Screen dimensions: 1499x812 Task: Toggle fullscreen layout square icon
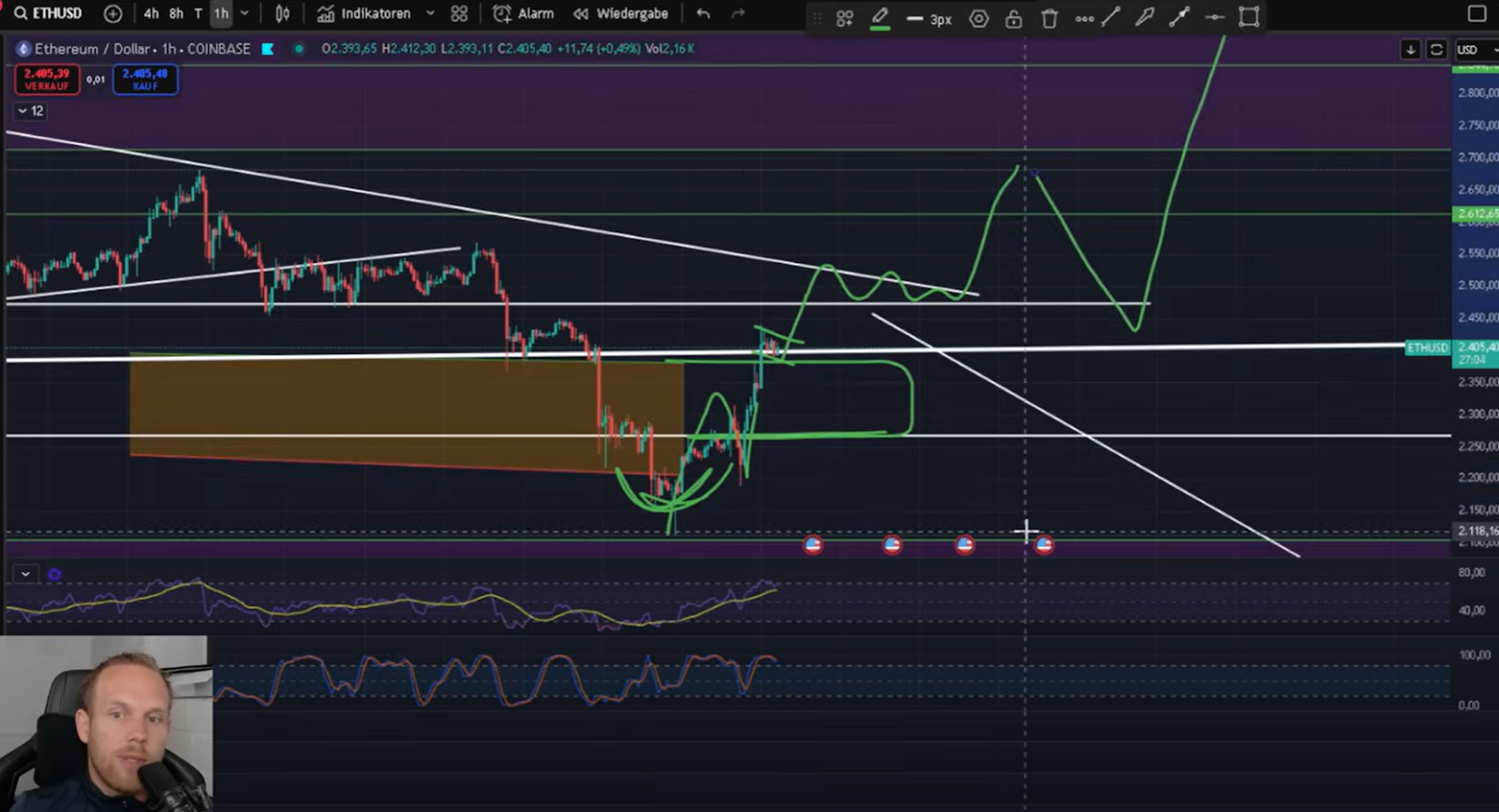[x=1477, y=13]
